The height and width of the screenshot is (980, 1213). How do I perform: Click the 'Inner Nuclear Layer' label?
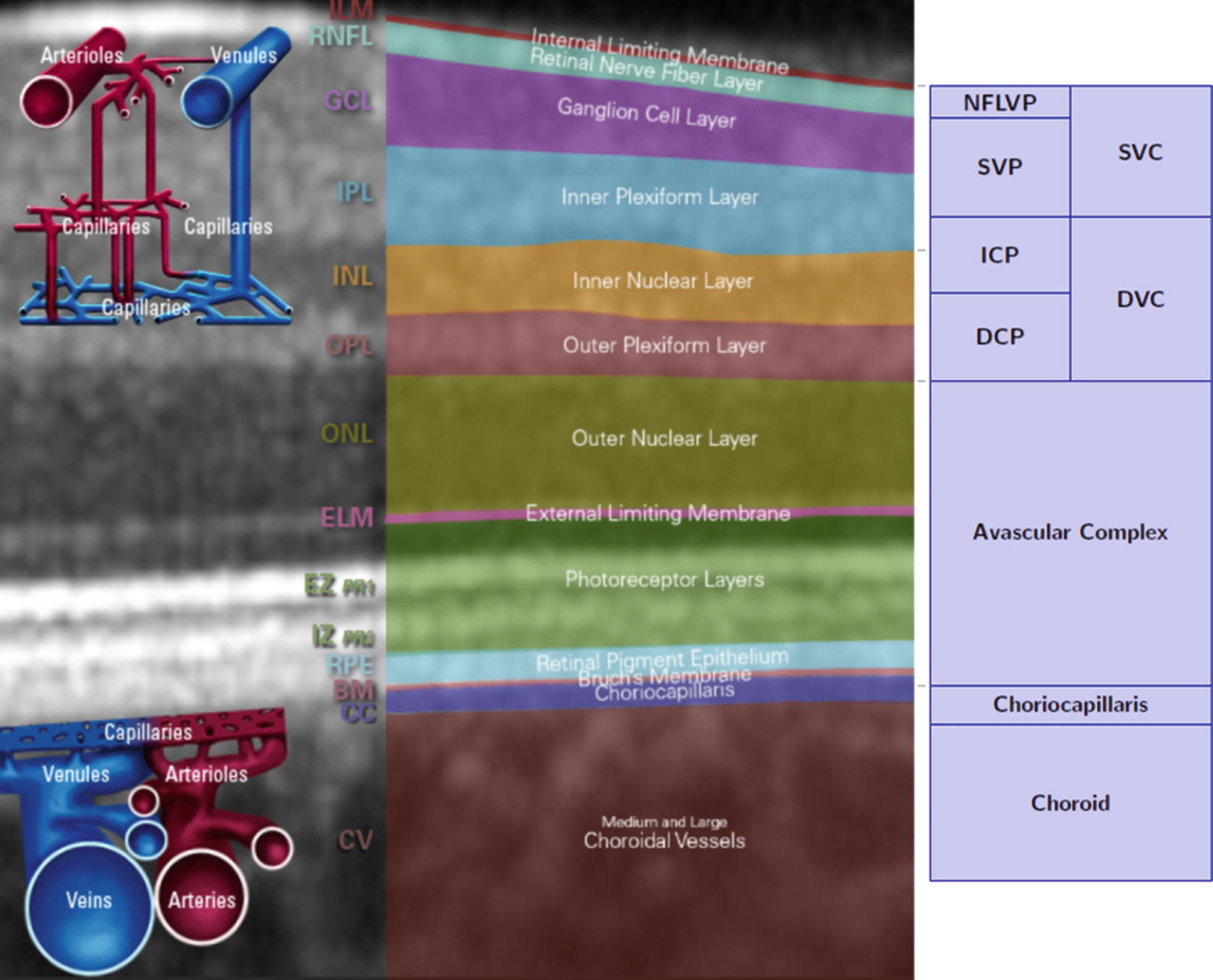tap(663, 281)
